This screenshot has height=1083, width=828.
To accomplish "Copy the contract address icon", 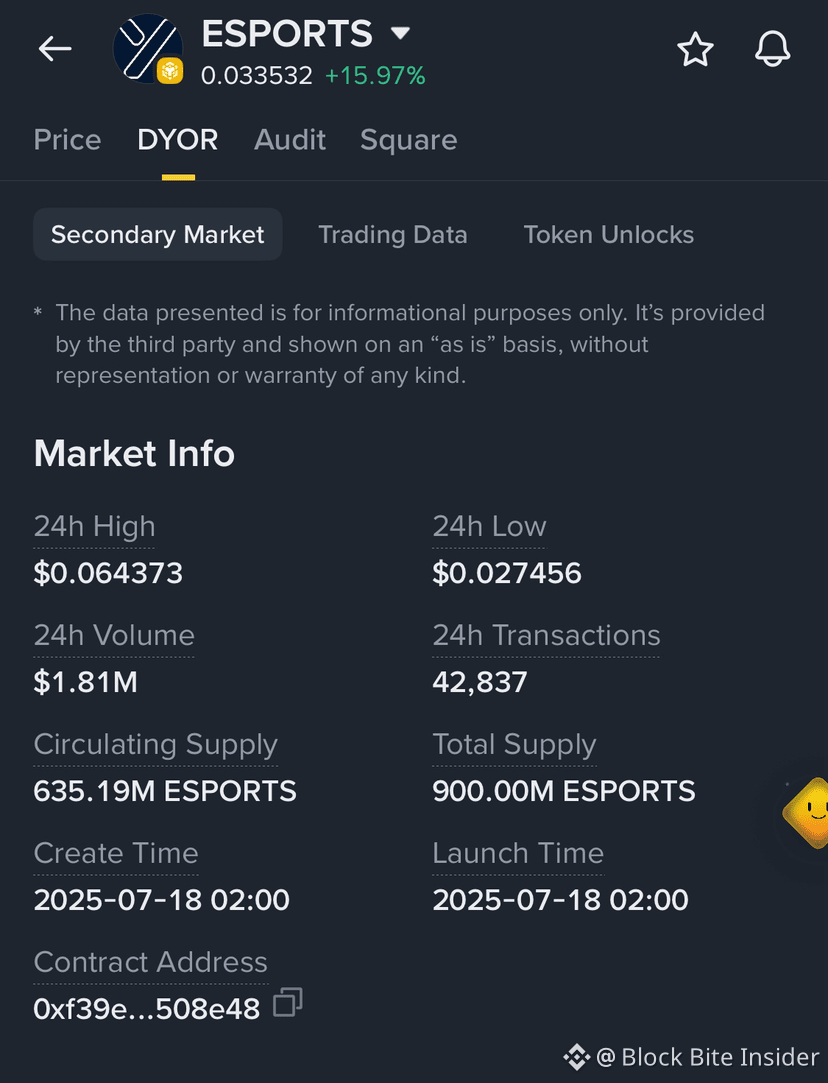I will tap(288, 1002).
